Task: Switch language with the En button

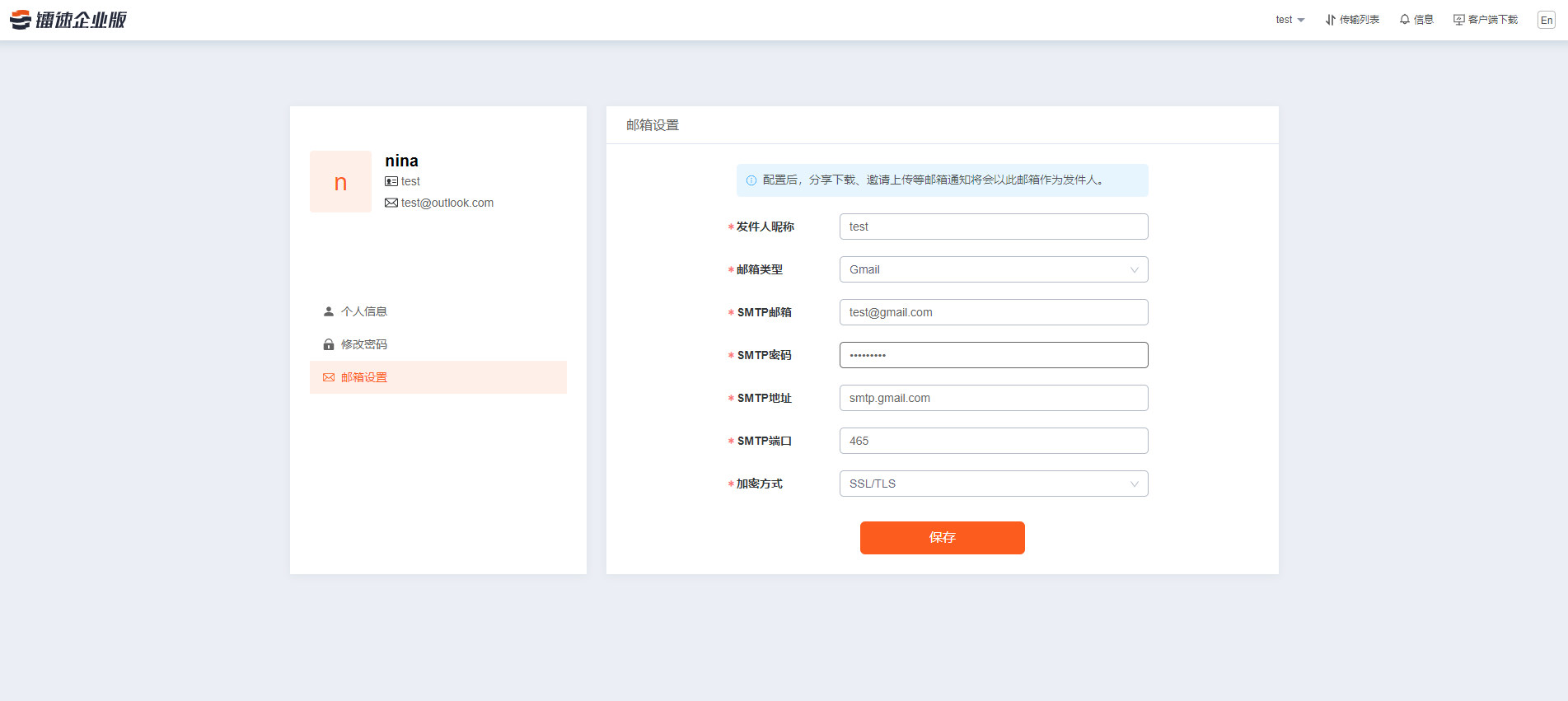Action: [1546, 21]
